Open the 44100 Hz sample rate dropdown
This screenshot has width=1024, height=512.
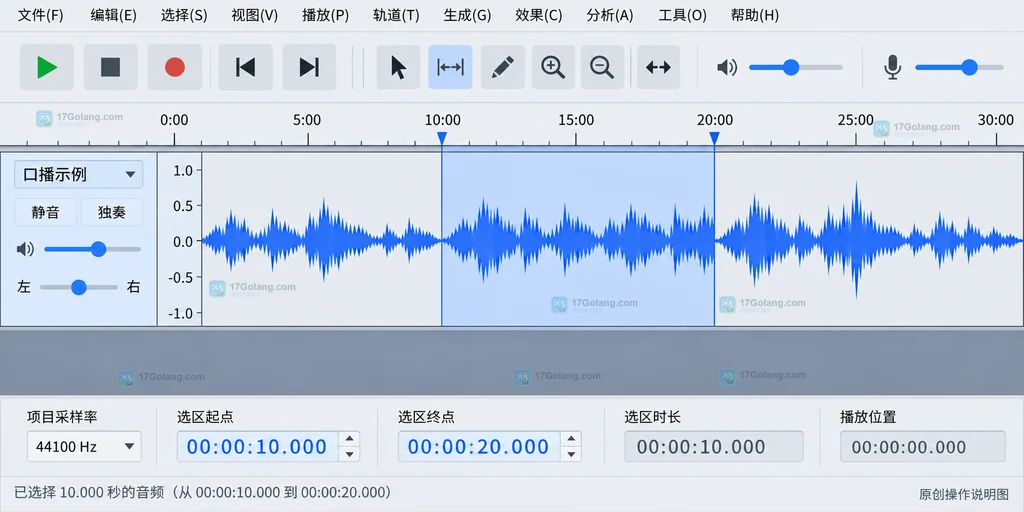point(84,447)
